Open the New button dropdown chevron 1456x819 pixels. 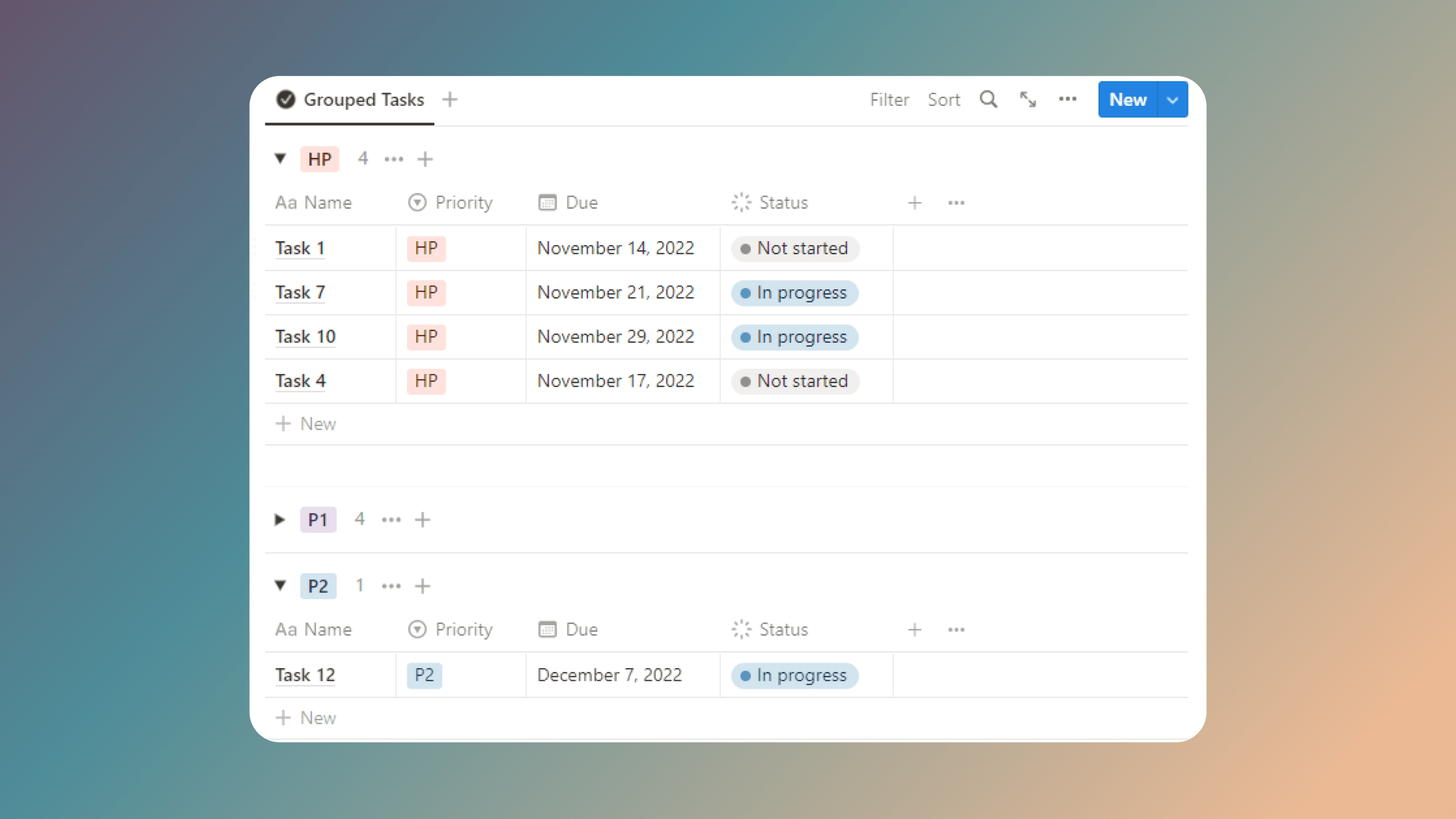[x=1173, y=100]
